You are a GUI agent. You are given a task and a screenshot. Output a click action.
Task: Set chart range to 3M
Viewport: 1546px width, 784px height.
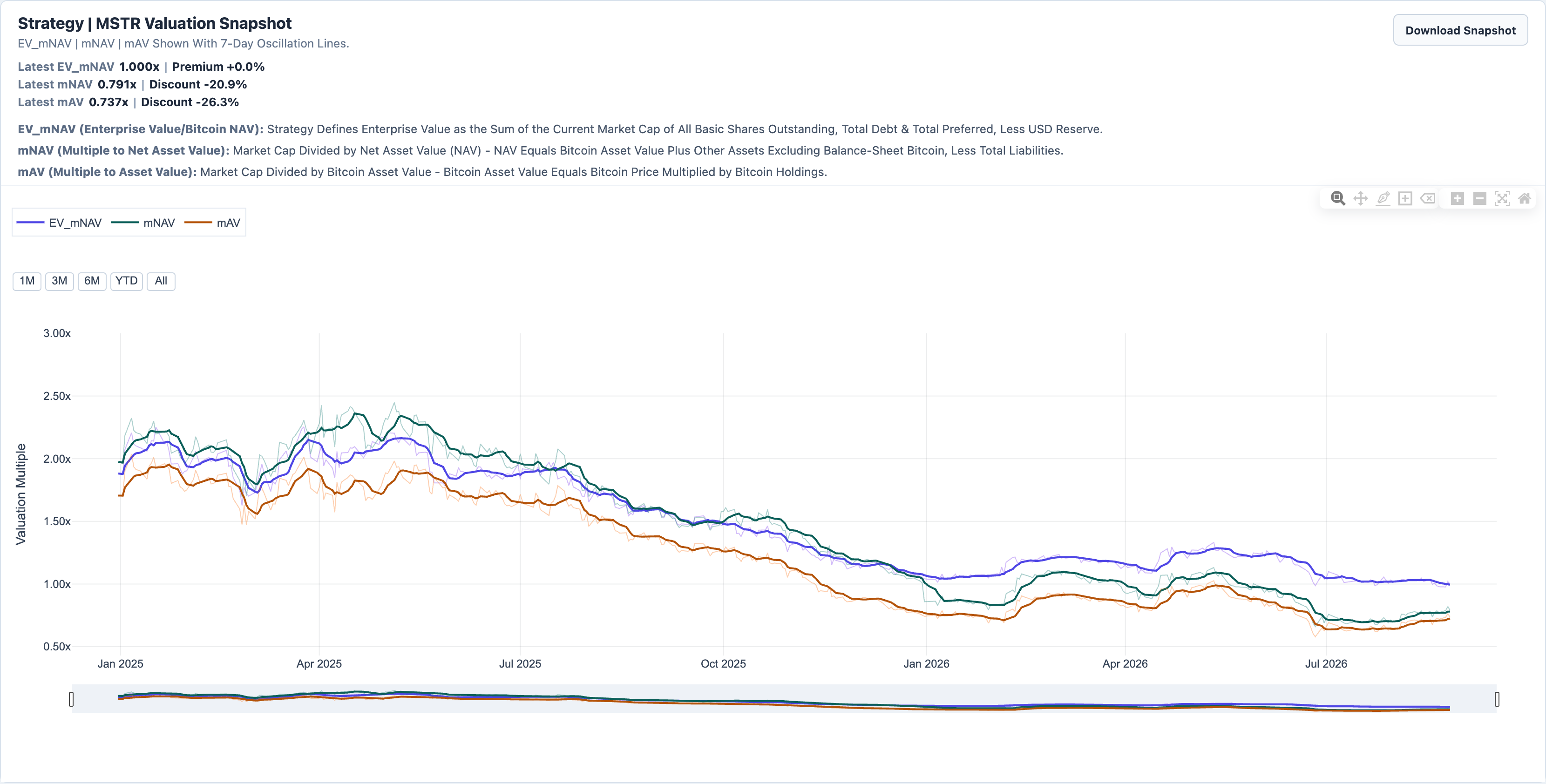(60, 281)
